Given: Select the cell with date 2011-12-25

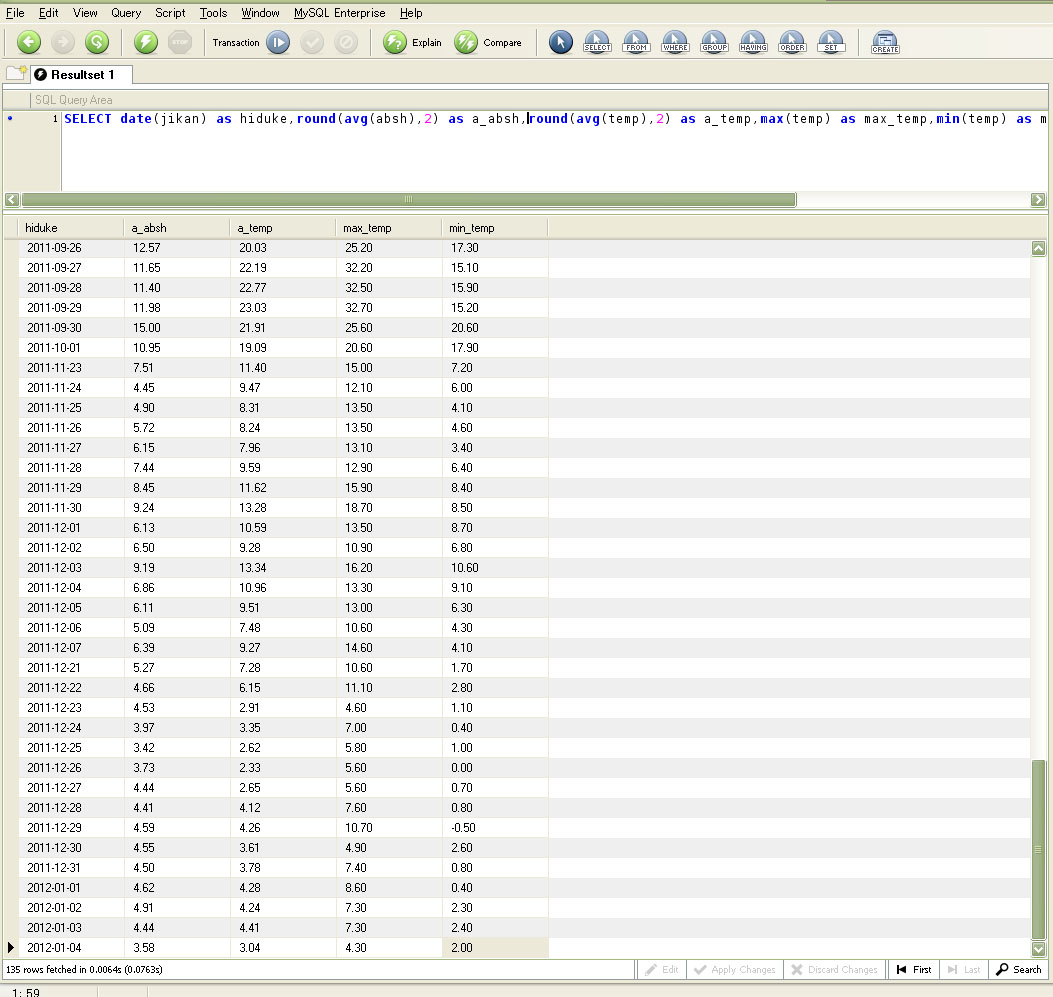Looking at the screenshot, I should [x=71, y=747].
